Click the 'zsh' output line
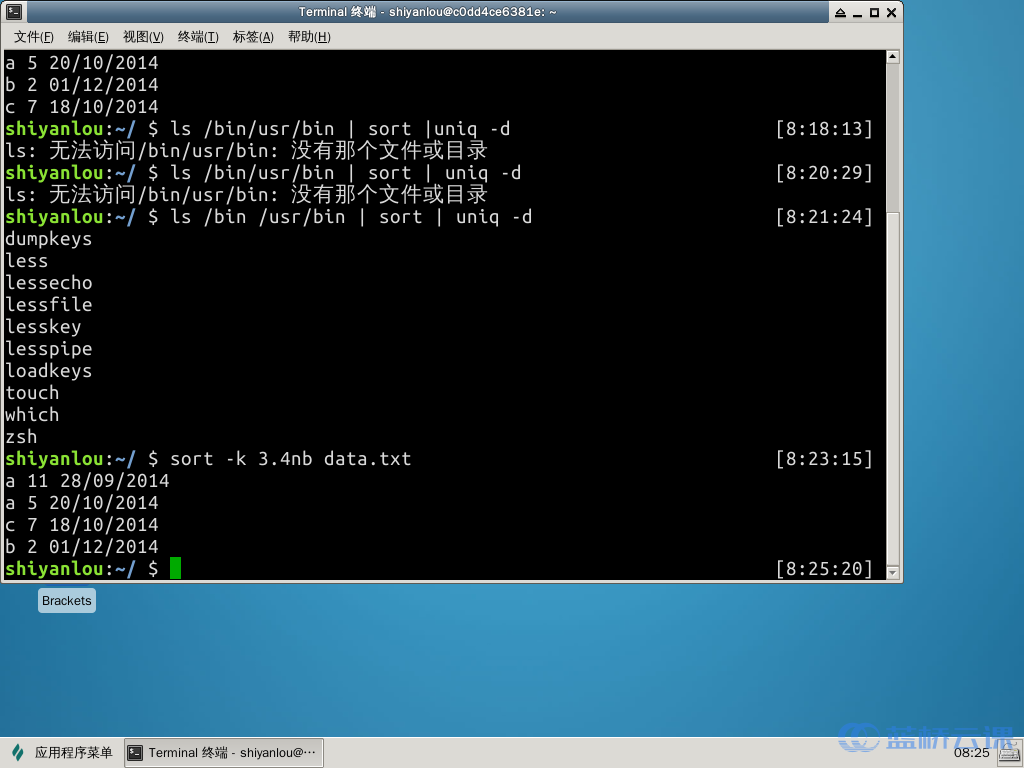The image size is (1024, 768). pyautogui.click(x=21, y=437)
